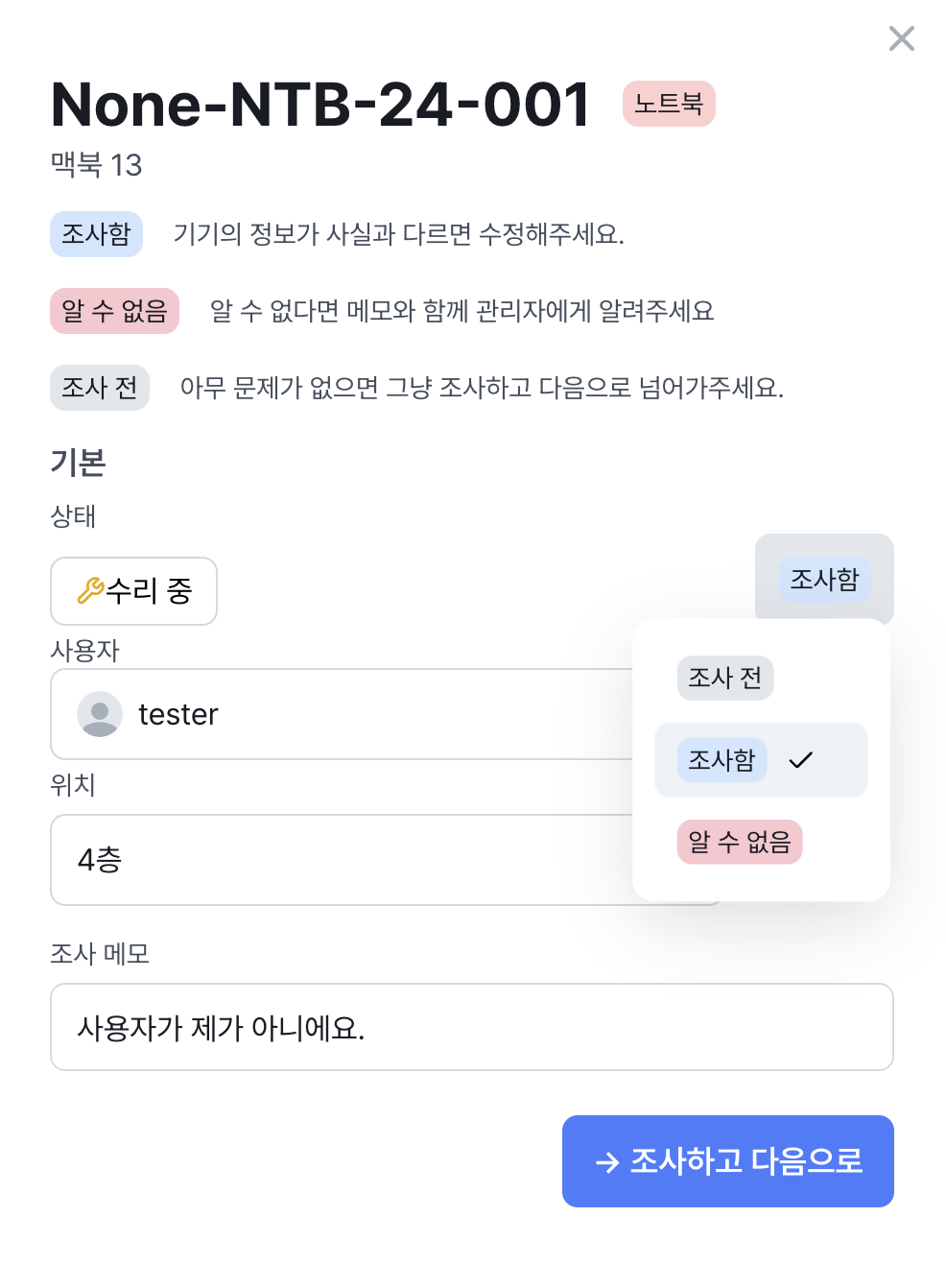Click the arrow icon on the next button
The image size is (946, 1288).
[606, 1162]
